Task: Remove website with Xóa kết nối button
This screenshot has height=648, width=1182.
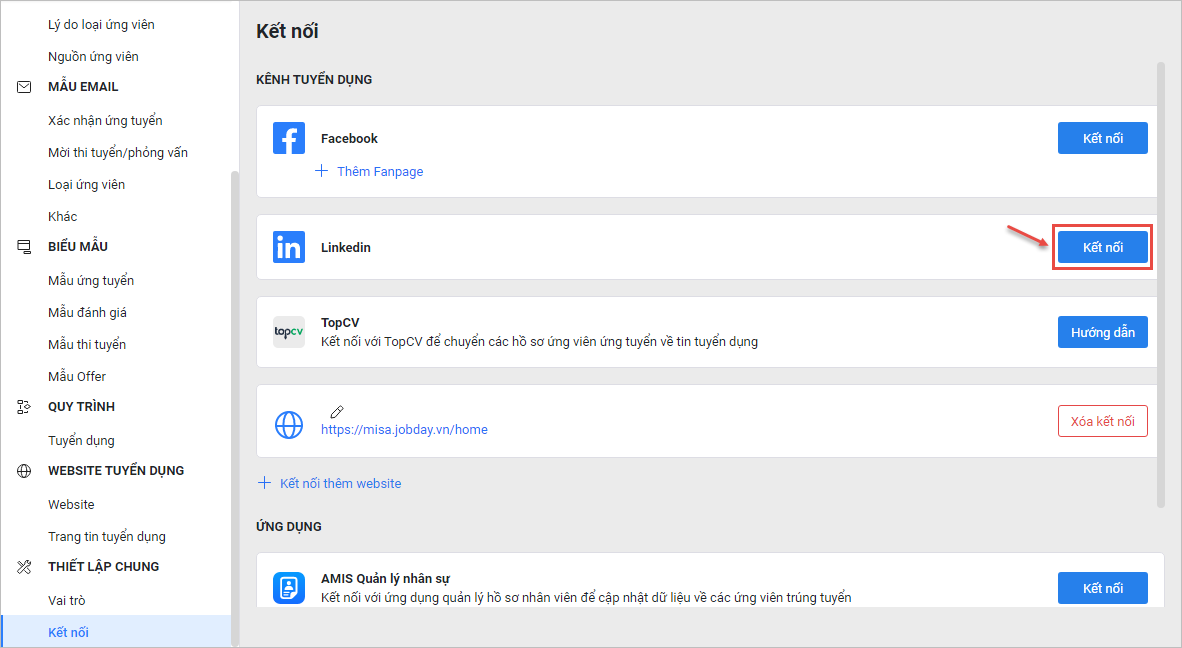Action: 1102,421
